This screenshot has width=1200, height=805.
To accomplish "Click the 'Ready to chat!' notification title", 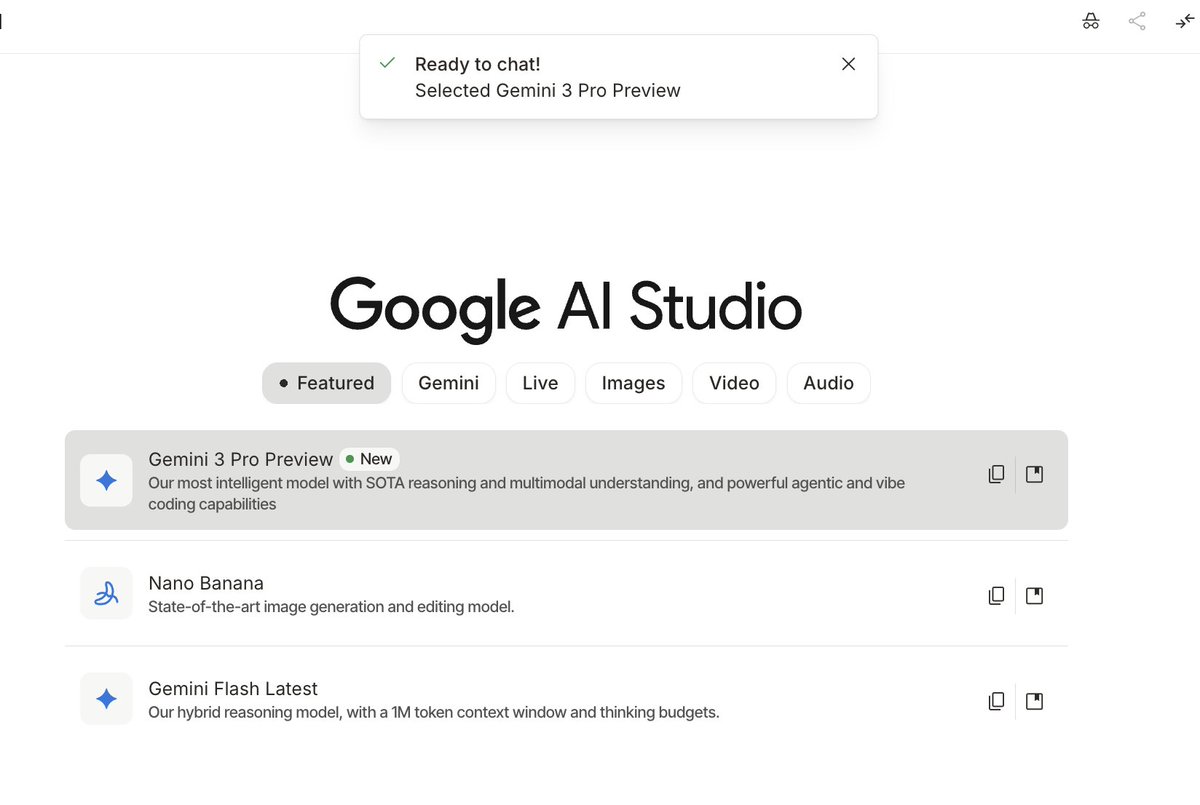I will tap(478, 64).
